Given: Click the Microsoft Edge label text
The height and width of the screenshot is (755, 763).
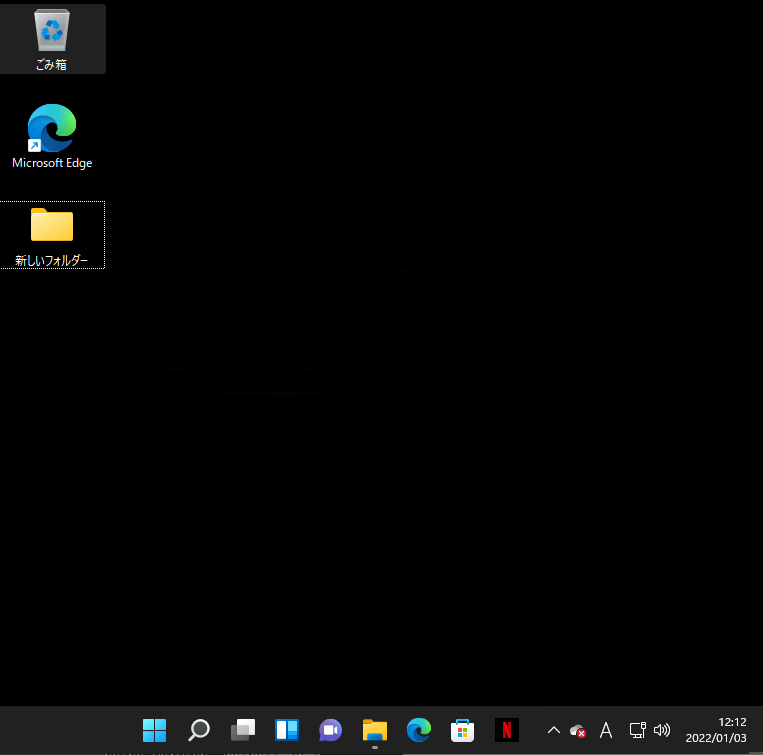Looking at the screenshot, I should tap(52, 163).
